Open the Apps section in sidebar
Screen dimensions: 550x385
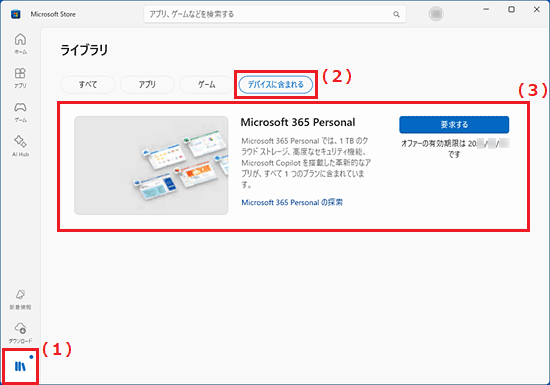click(x=20, y=77)
